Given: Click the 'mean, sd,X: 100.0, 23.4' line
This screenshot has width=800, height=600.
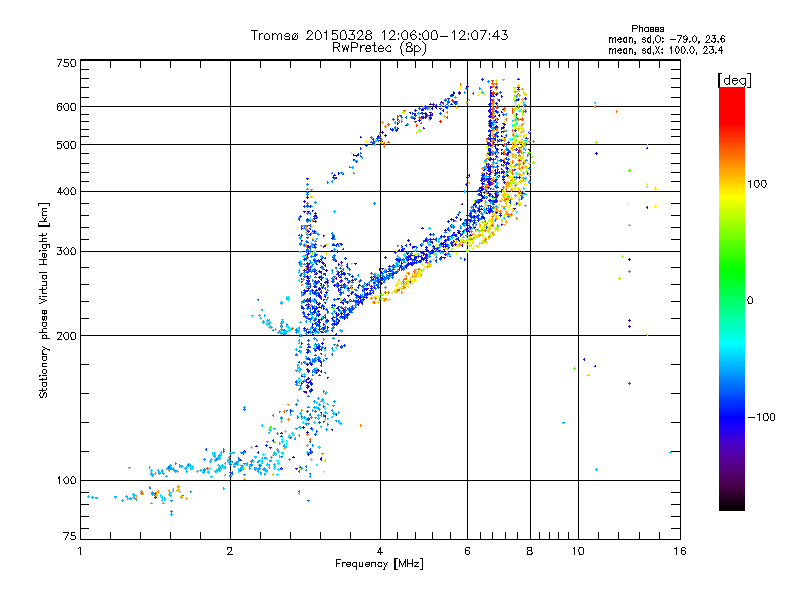Looking at the screenshot, I should 665,50.
